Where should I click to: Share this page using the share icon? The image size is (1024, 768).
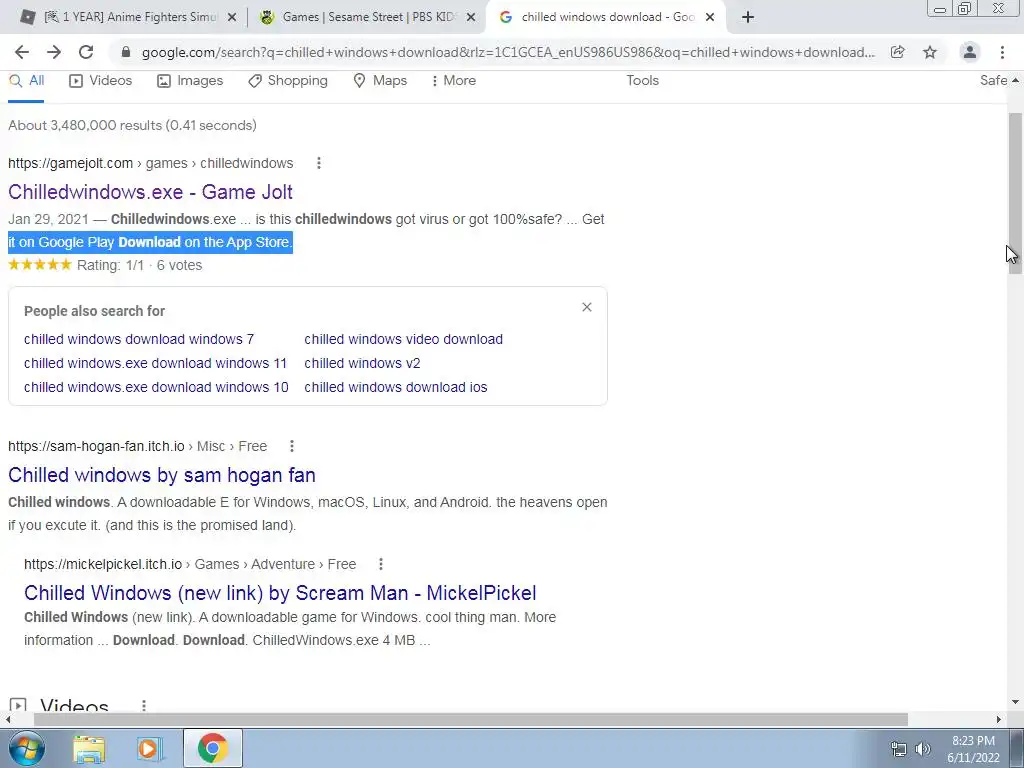pyautogui.click(x=898, y=52)
